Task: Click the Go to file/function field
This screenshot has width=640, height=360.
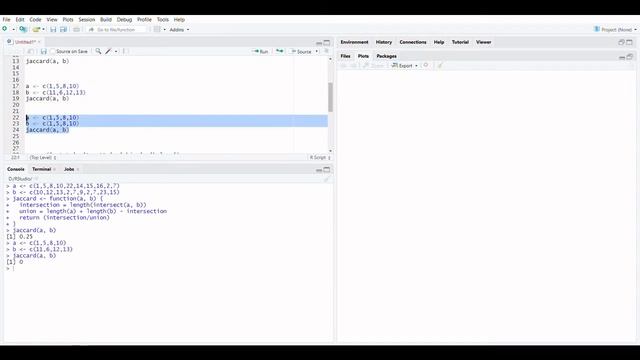Action: pos(116,29)
